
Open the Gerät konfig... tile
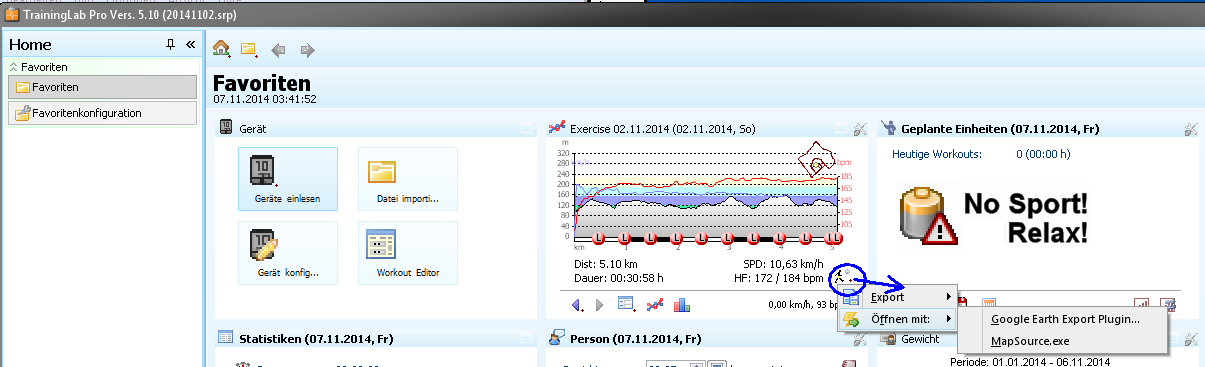click(288, 253)
